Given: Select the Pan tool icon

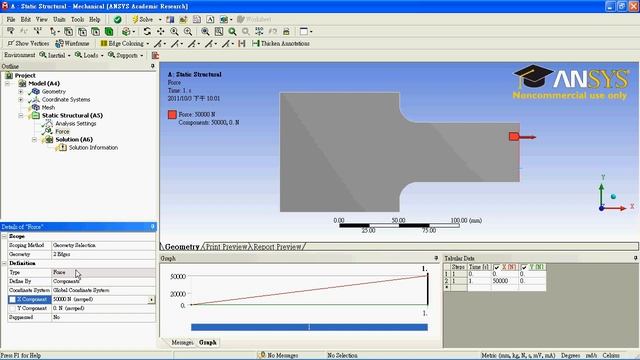Looking at the screenshot, I should point(160,31).
